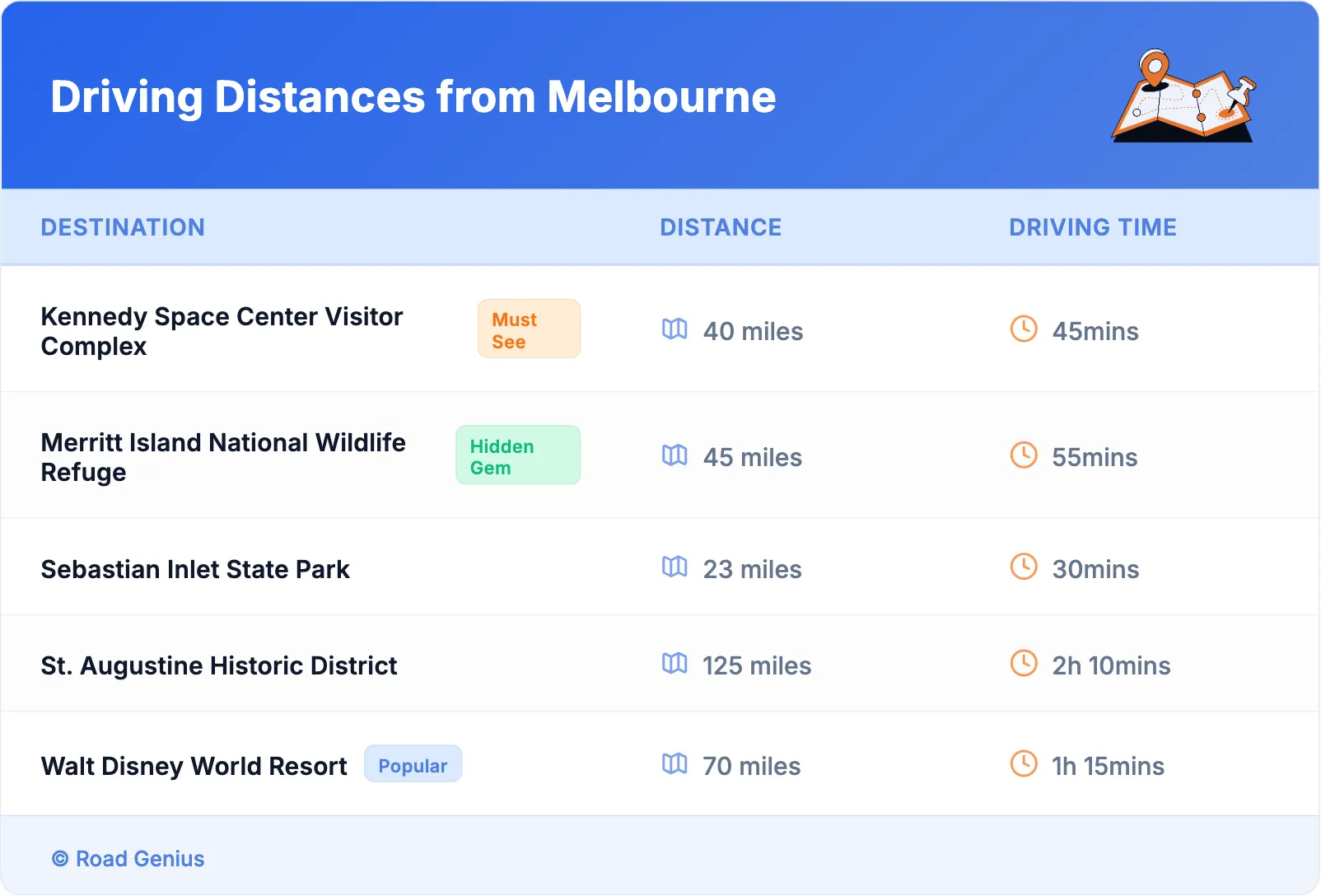Select Walt Disney World Resort

pyautogui.click(x=194, y=766)
